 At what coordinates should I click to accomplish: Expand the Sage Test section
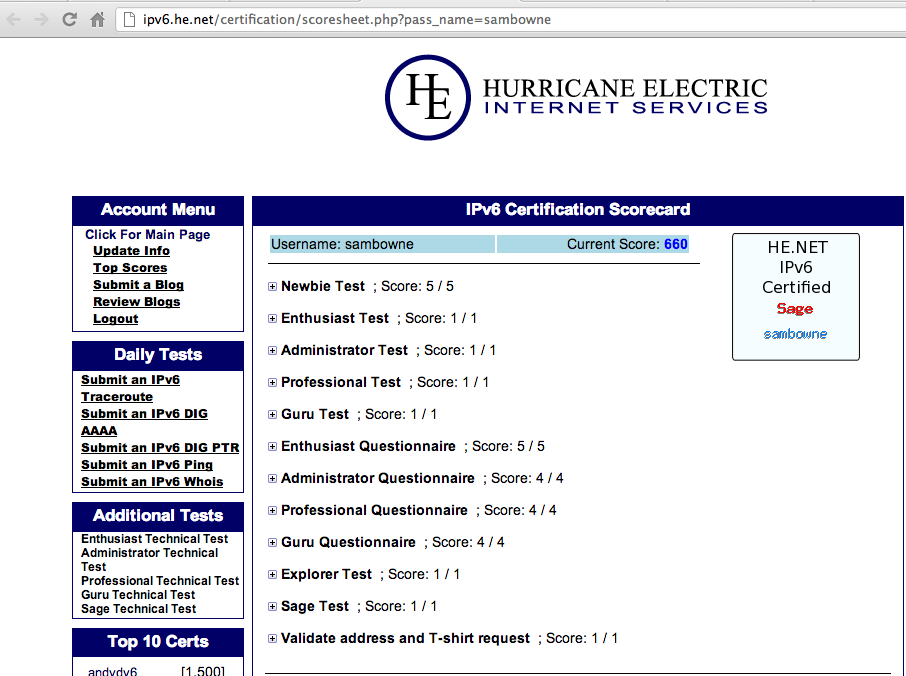(x=272, y=607)
